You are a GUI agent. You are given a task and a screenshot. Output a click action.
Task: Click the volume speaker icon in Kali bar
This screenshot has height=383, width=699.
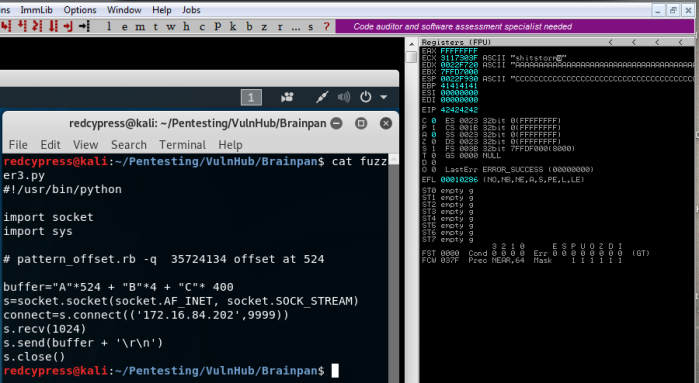[344, 97]
